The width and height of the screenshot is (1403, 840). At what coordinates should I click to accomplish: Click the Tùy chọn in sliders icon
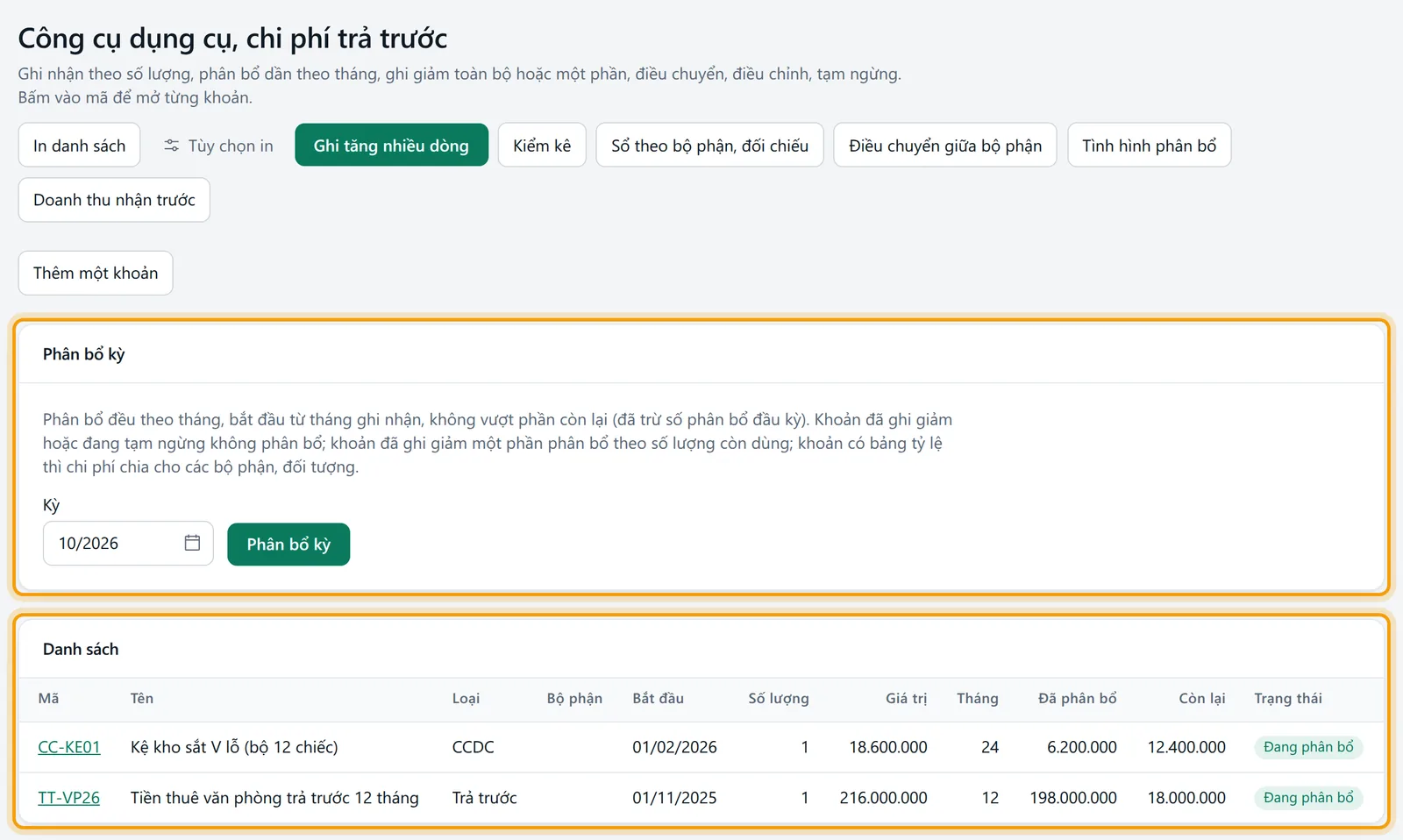pyautogui.click(x=172, y=146)
